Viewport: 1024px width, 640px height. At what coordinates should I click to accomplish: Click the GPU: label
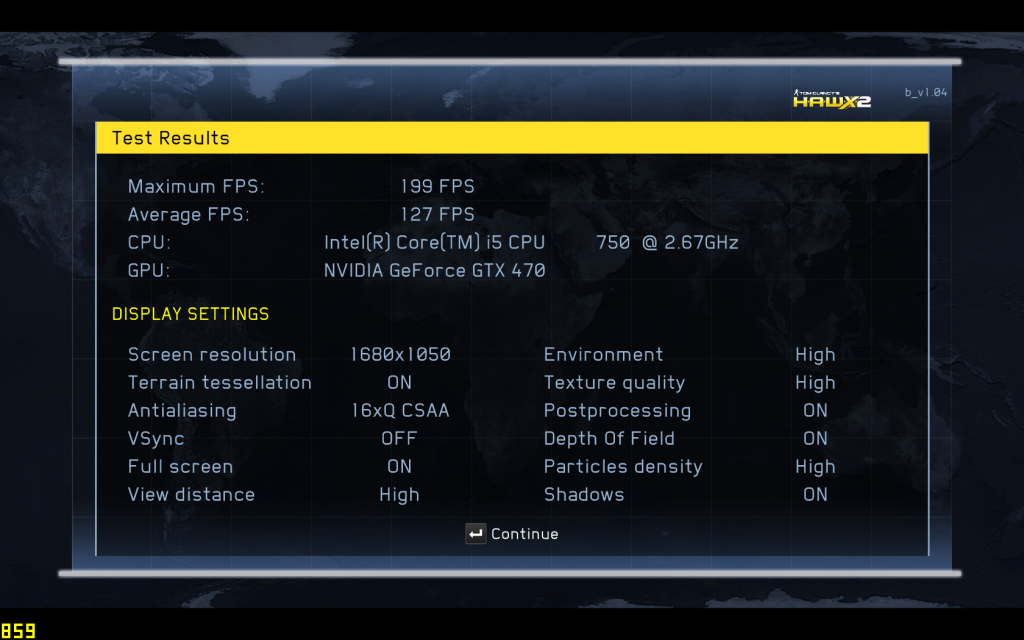tap(149, 270)
